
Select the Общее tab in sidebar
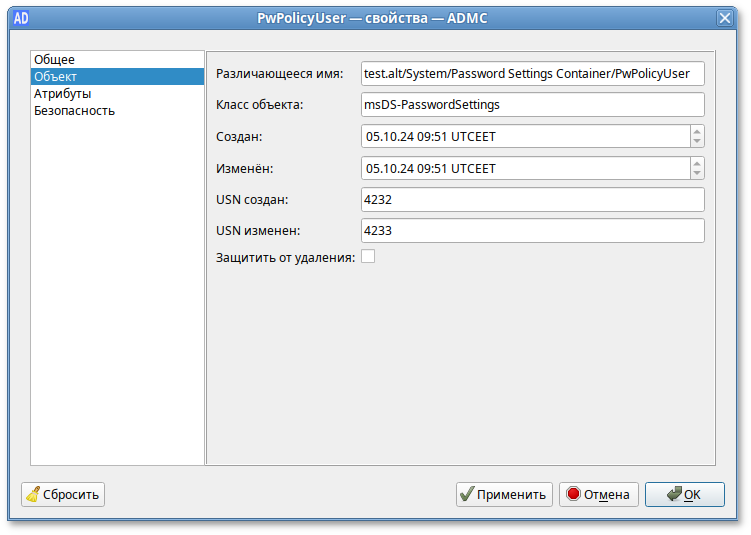click(x=54, y=60)
